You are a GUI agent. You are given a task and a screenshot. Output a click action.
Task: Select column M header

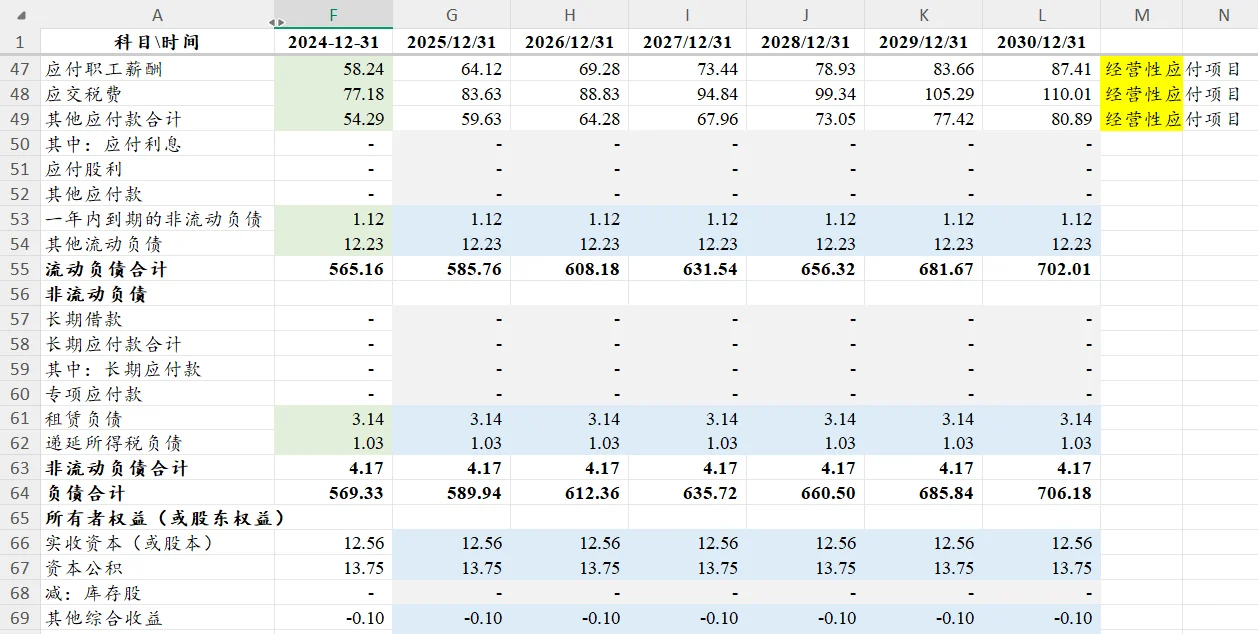click(1141, 15)
